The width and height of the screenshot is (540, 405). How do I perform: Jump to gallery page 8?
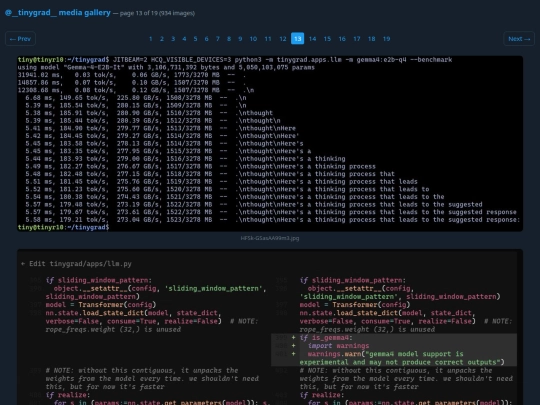pos(229,39)
